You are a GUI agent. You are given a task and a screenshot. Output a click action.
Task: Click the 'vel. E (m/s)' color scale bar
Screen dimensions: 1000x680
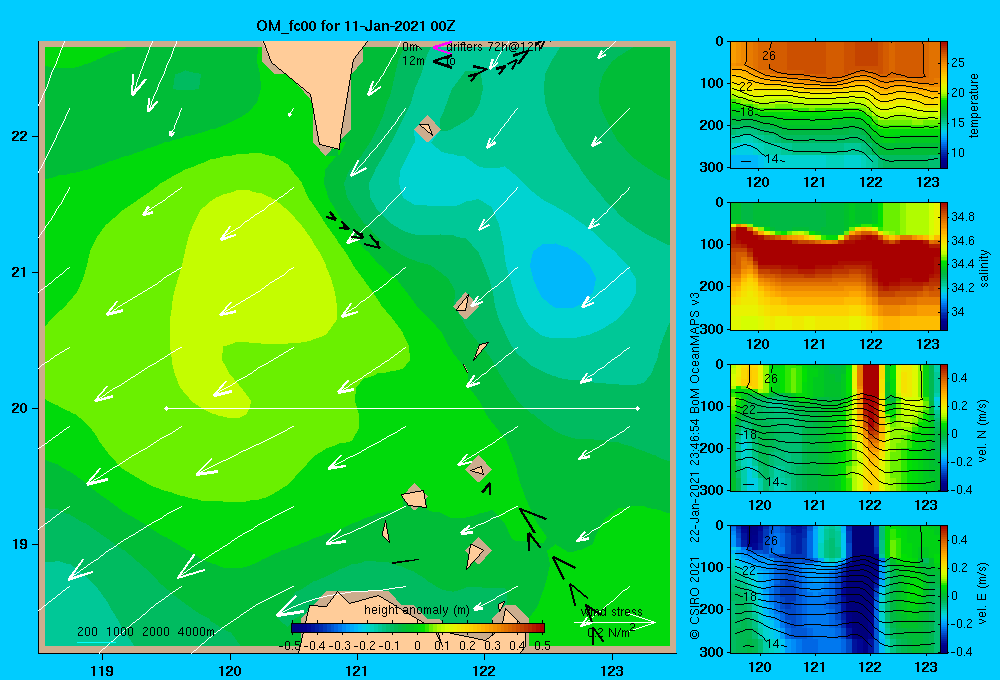point(944,589)
